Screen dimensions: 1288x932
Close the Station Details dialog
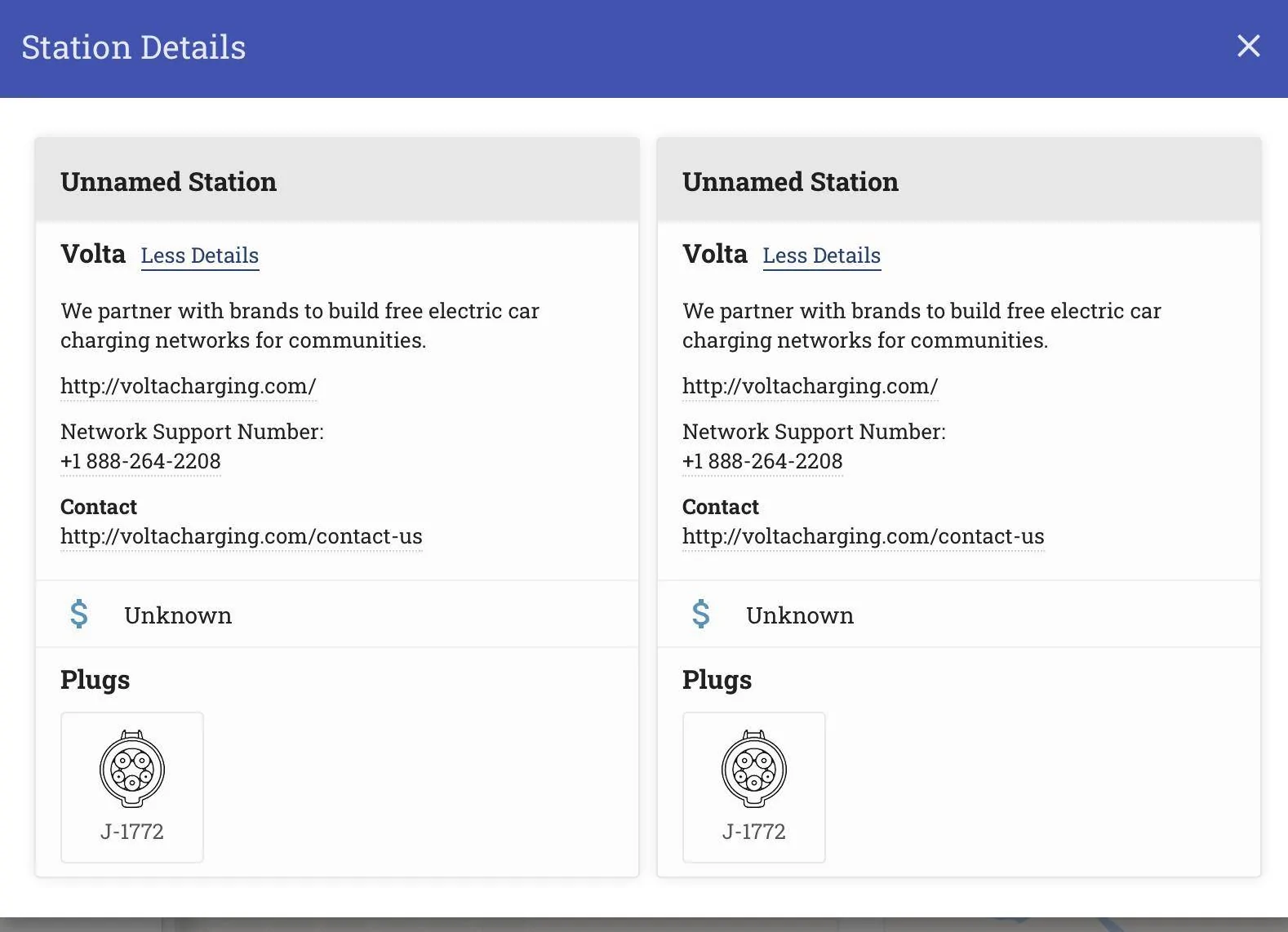click(1248, 47)
